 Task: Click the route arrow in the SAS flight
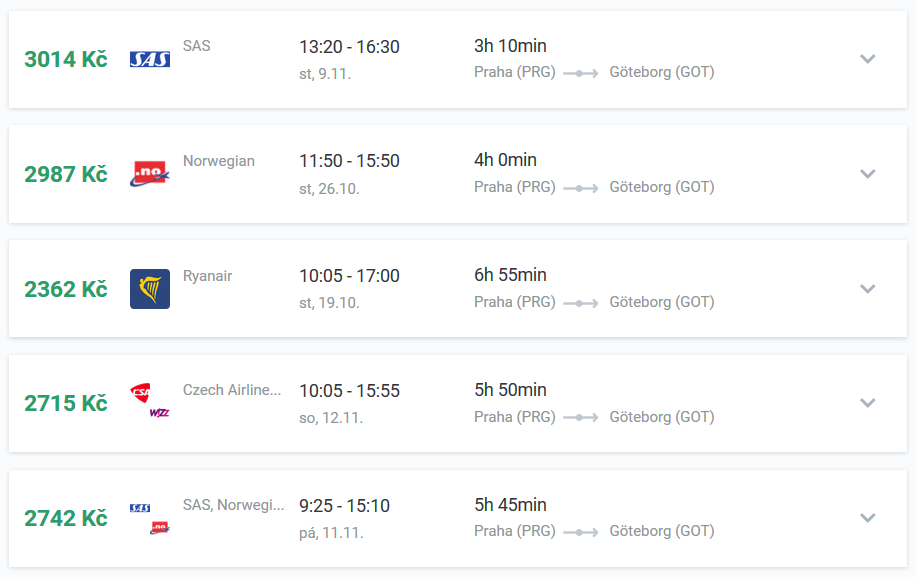click(581, 73)
